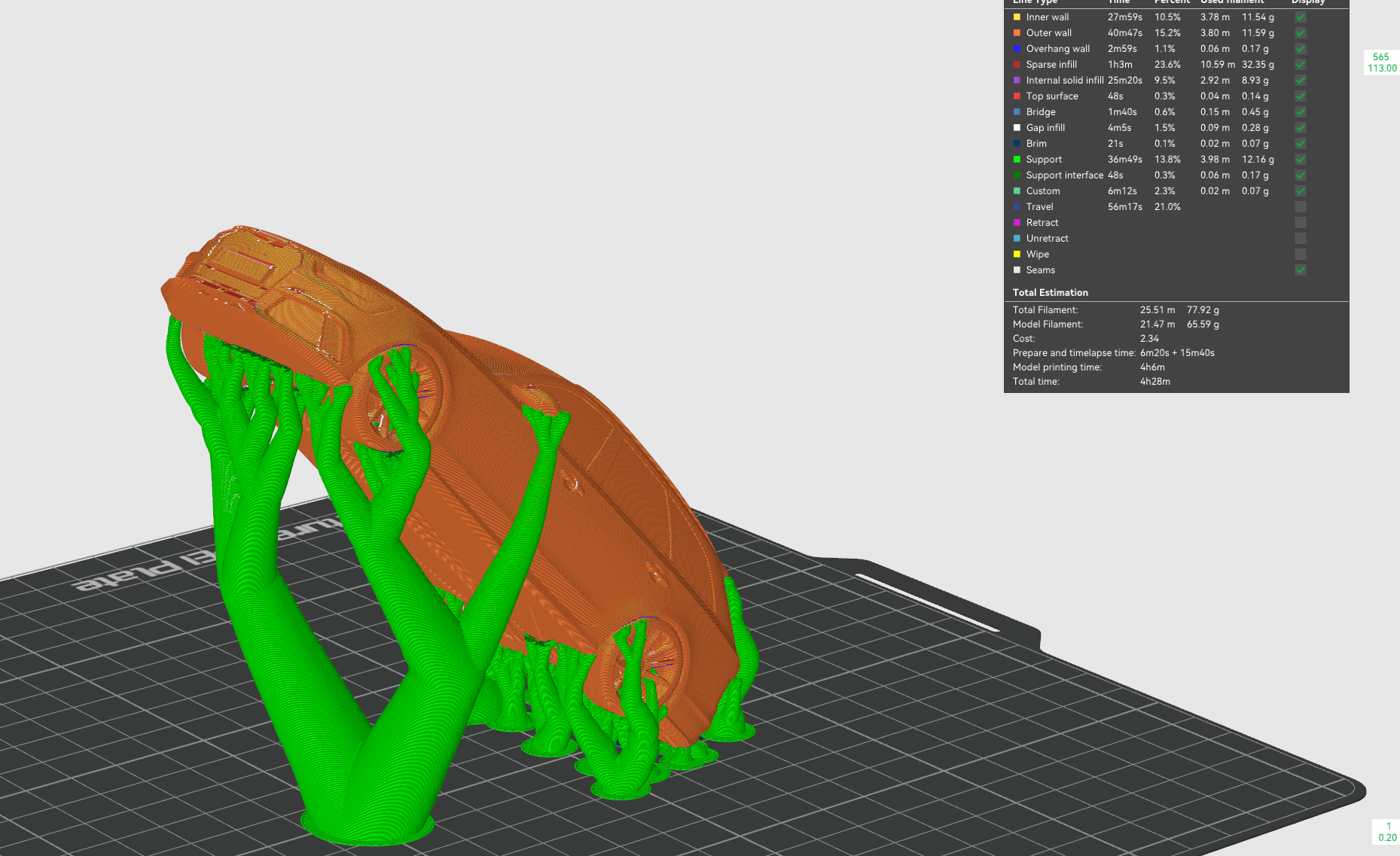Screen dimensions: 1400x856
Task: Grab the top layer slider handle at 565
Action: point(1382,62)
